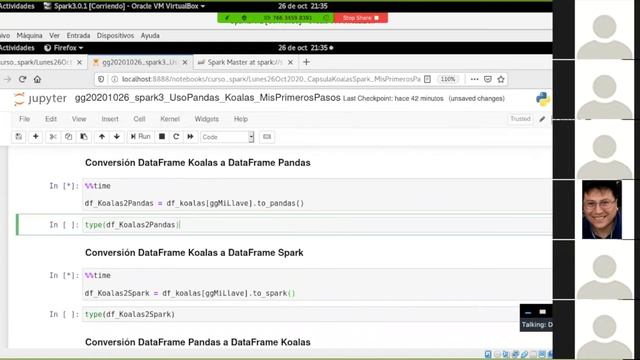Run the selected cell

(x=140, y=137)
